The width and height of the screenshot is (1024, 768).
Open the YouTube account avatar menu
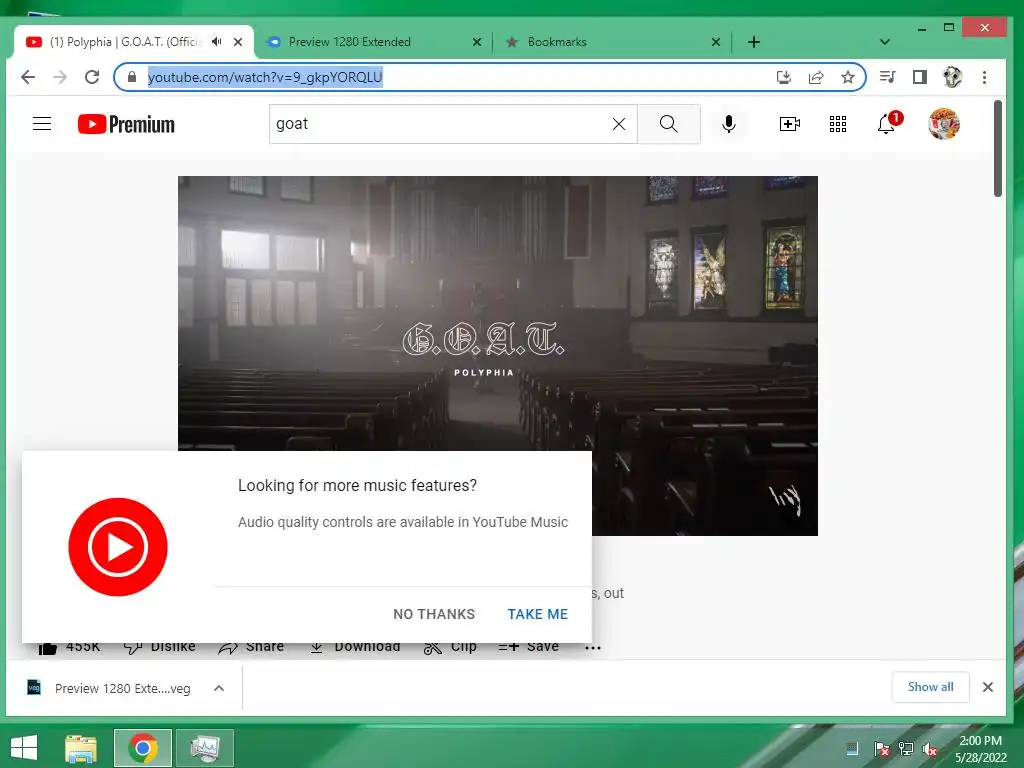(944, 124)
